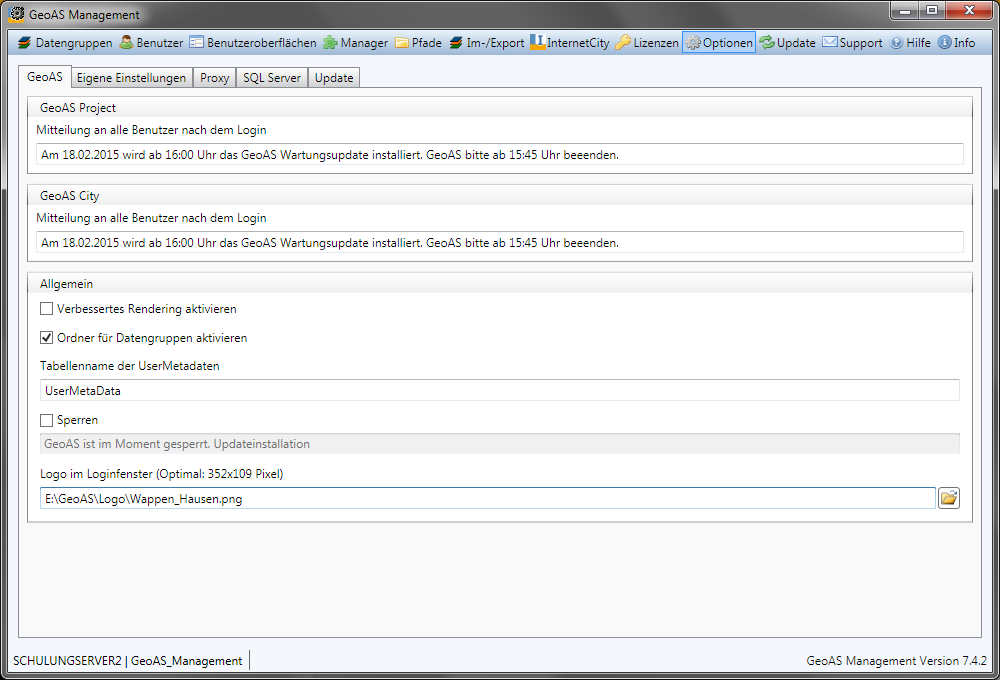This screenshot has width=1000, height=680.
Task: Switch to the GeoAS tab
Action: [45, 77]
